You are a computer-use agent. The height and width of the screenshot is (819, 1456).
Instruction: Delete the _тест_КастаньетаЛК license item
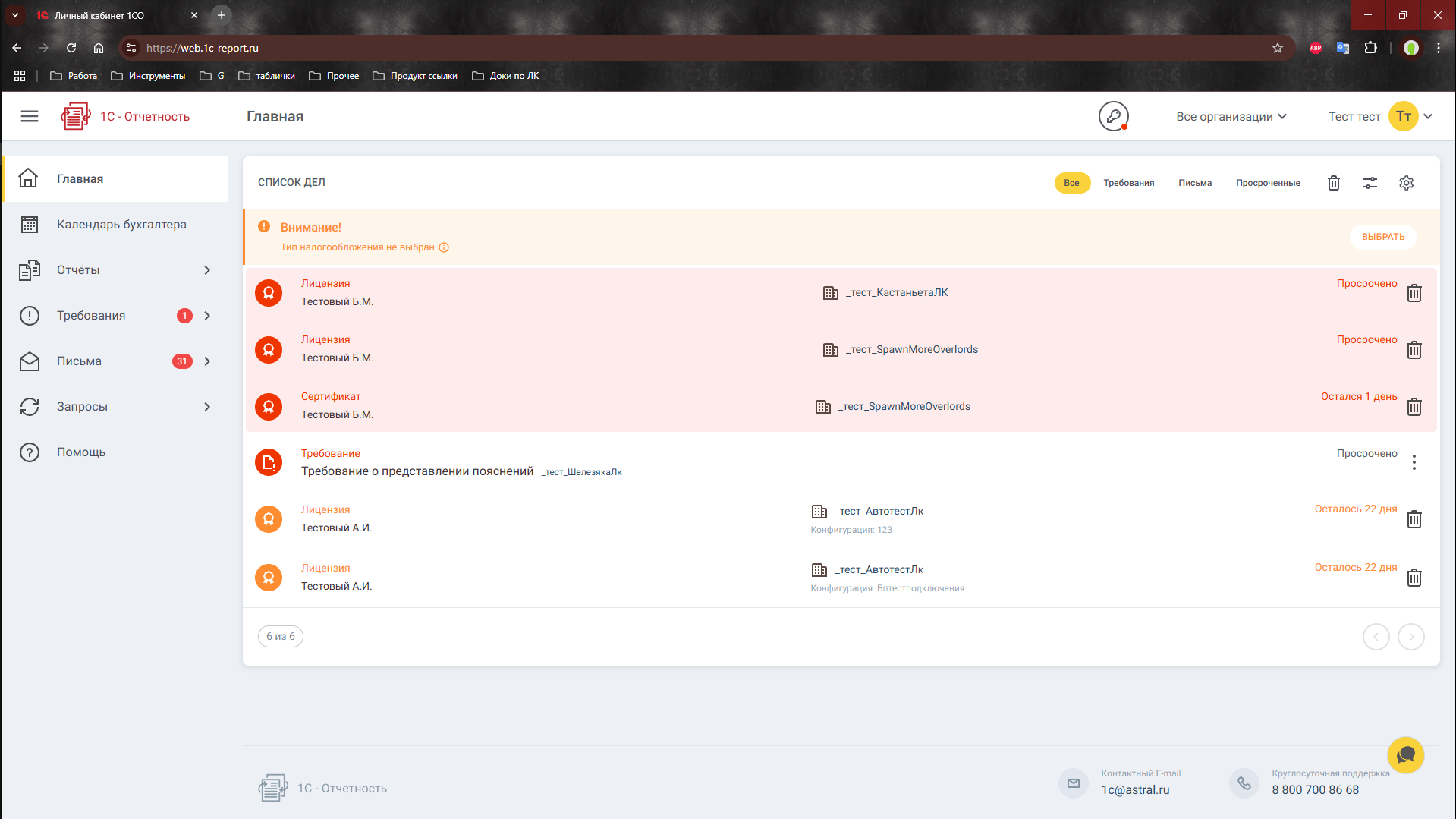point(1414,293)
